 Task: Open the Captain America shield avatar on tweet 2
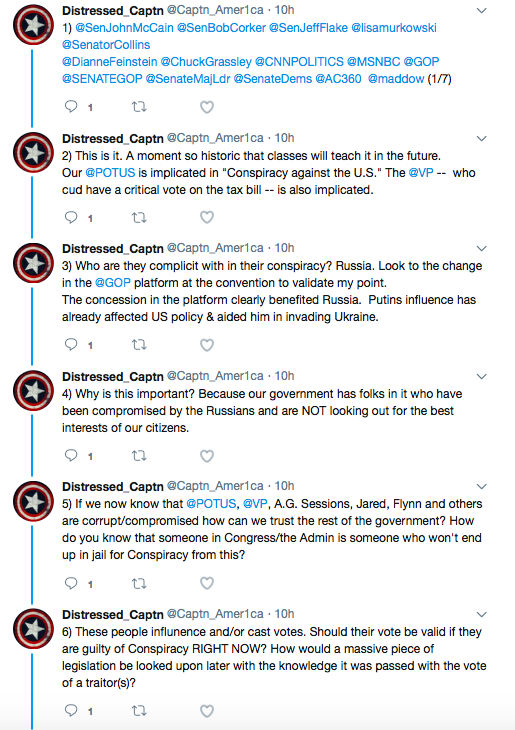click(x=34, y=153)
